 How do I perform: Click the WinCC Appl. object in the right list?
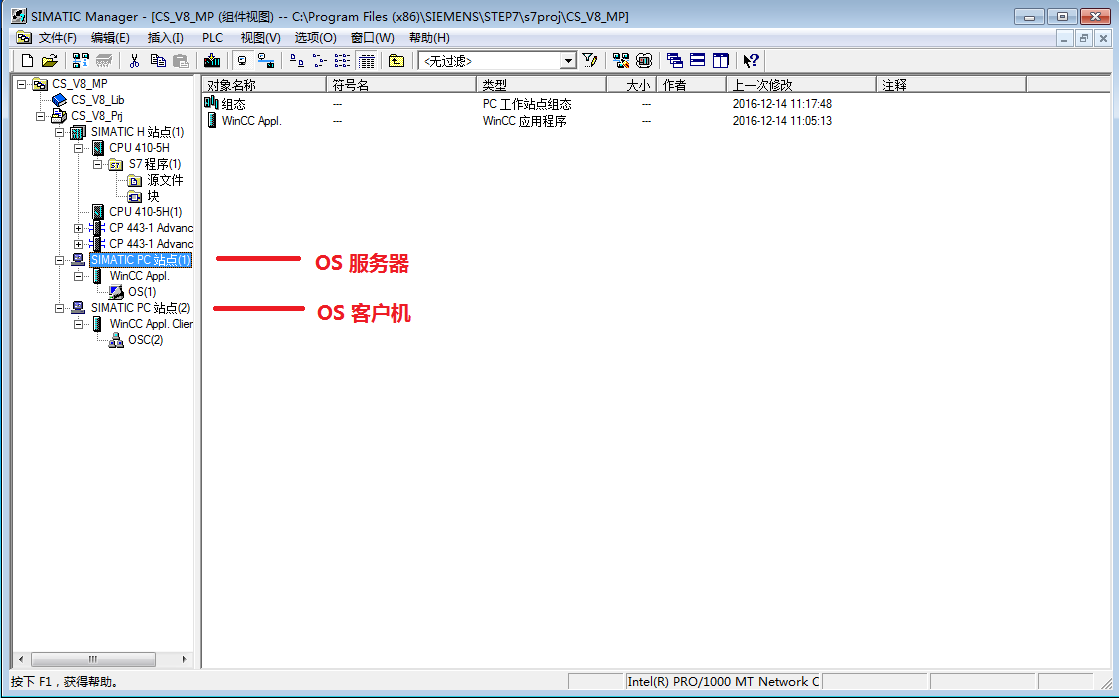tap(252, 121)
